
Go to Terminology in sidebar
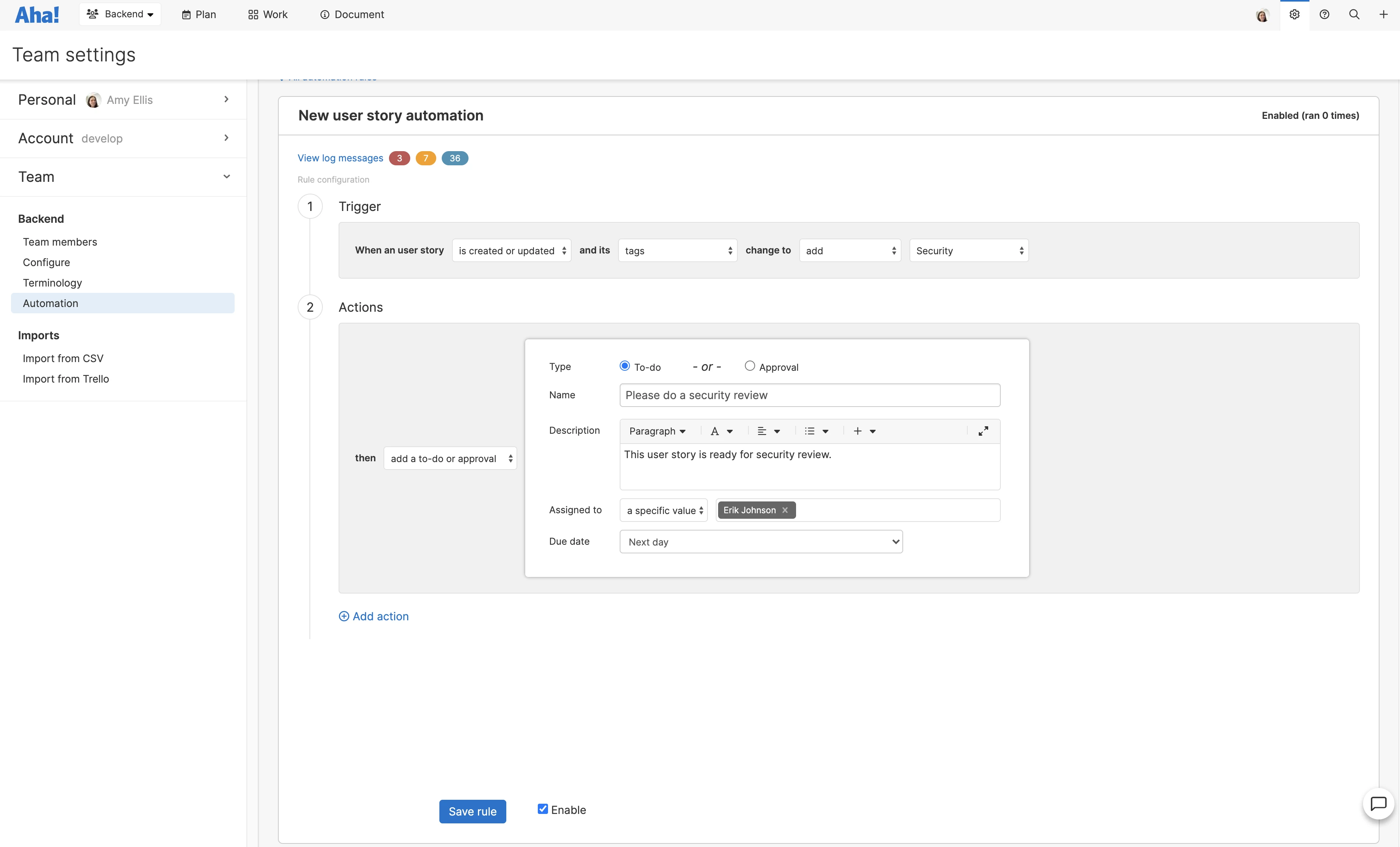click(x=52, y=283)
